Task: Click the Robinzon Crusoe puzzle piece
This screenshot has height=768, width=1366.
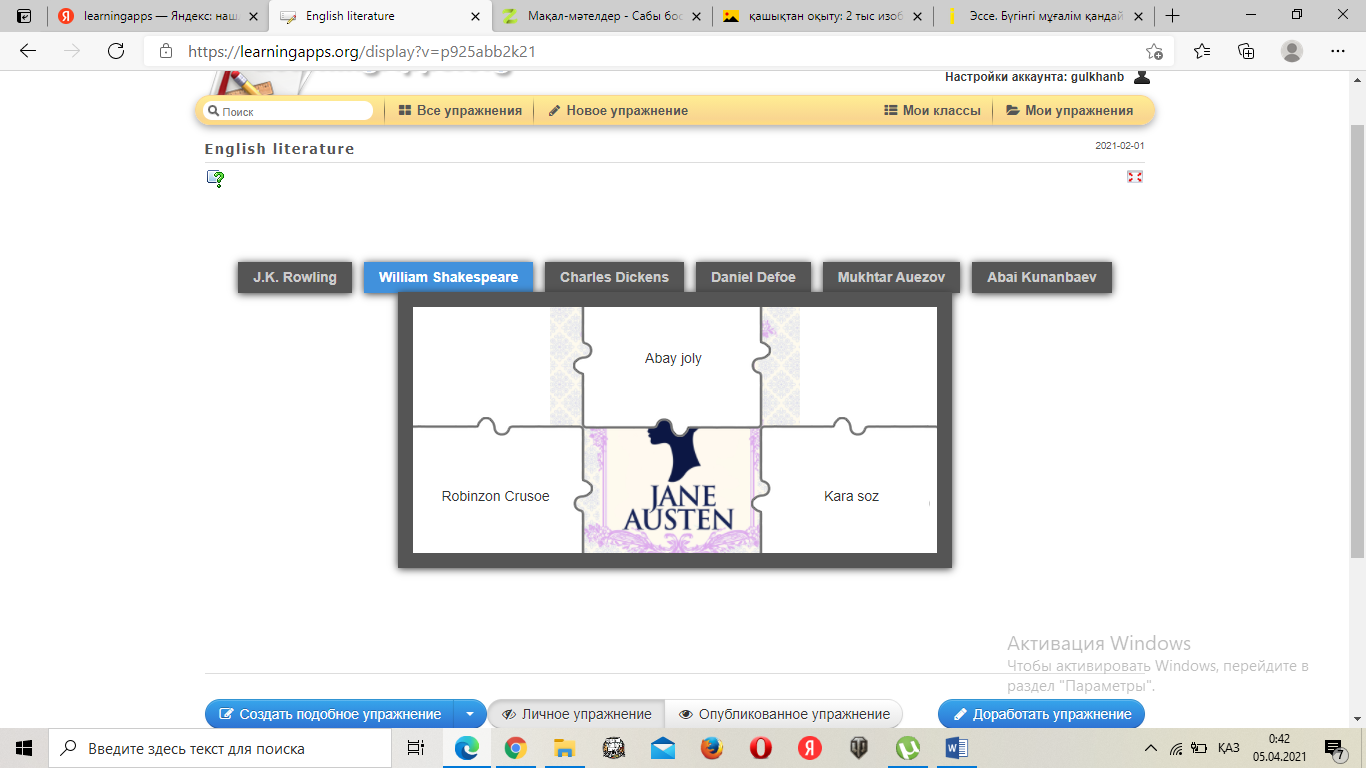Action: click(496, 490)
